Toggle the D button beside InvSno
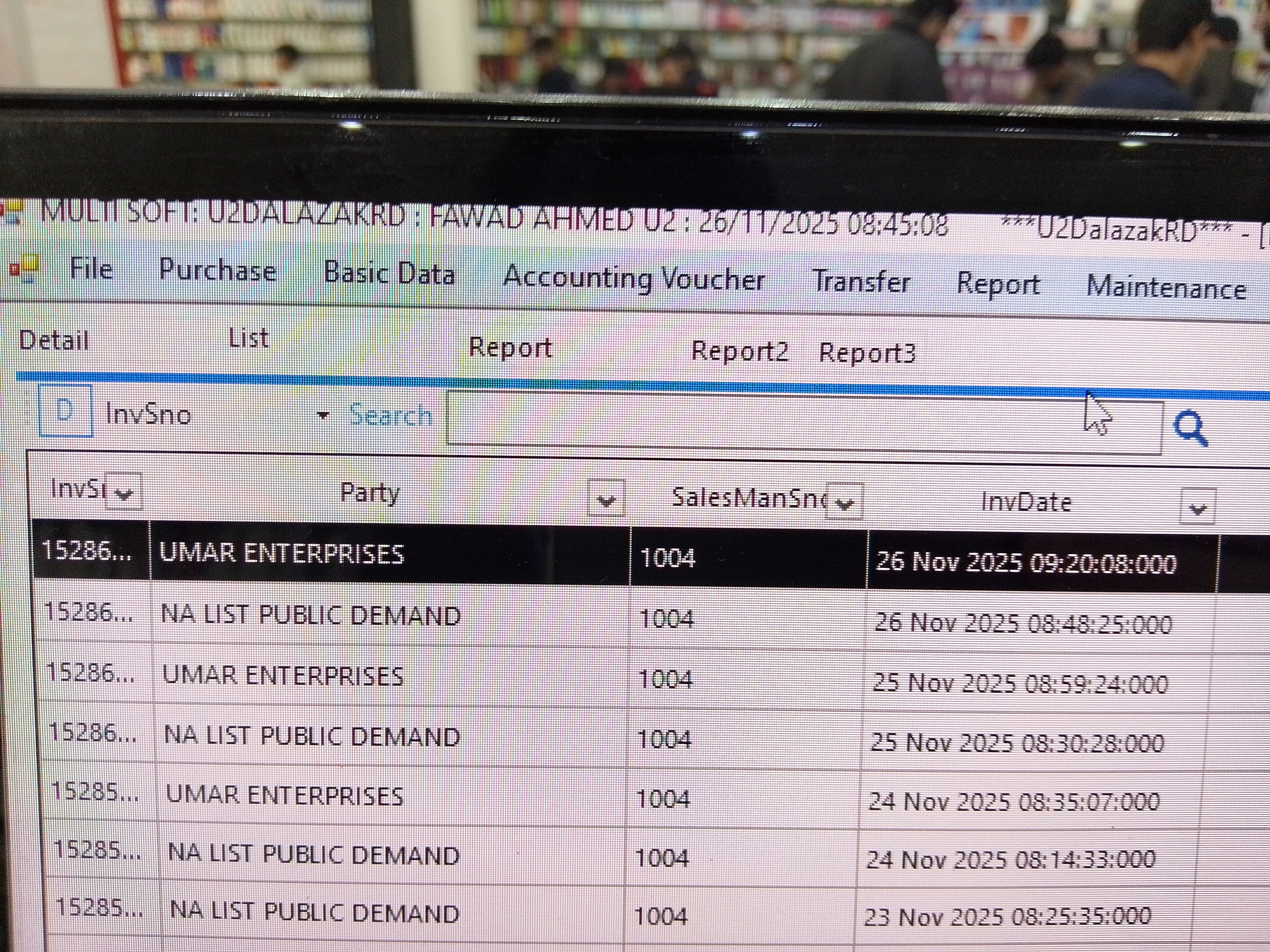This screenshot has height=952, width=1270. click(x=65, y=411)
